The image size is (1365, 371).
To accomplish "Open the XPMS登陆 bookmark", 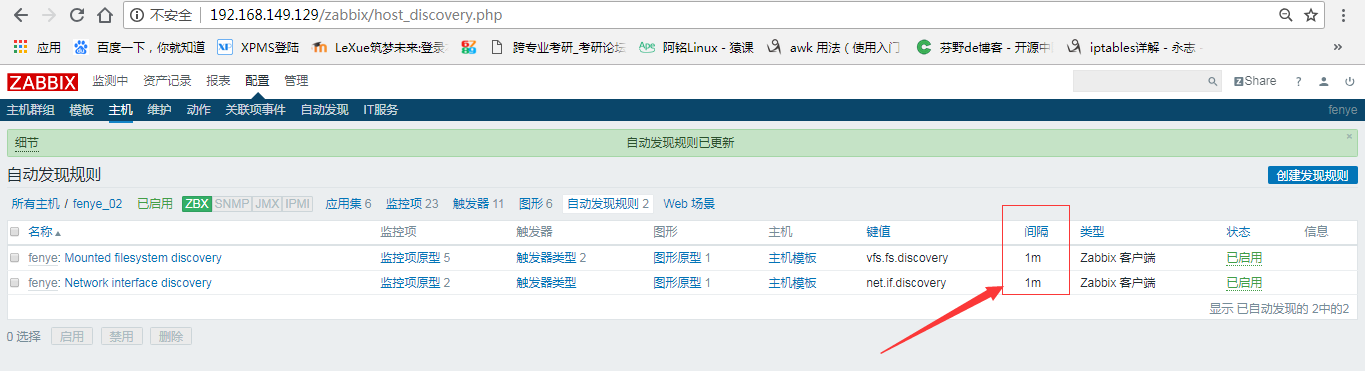I will click(258, 47).
